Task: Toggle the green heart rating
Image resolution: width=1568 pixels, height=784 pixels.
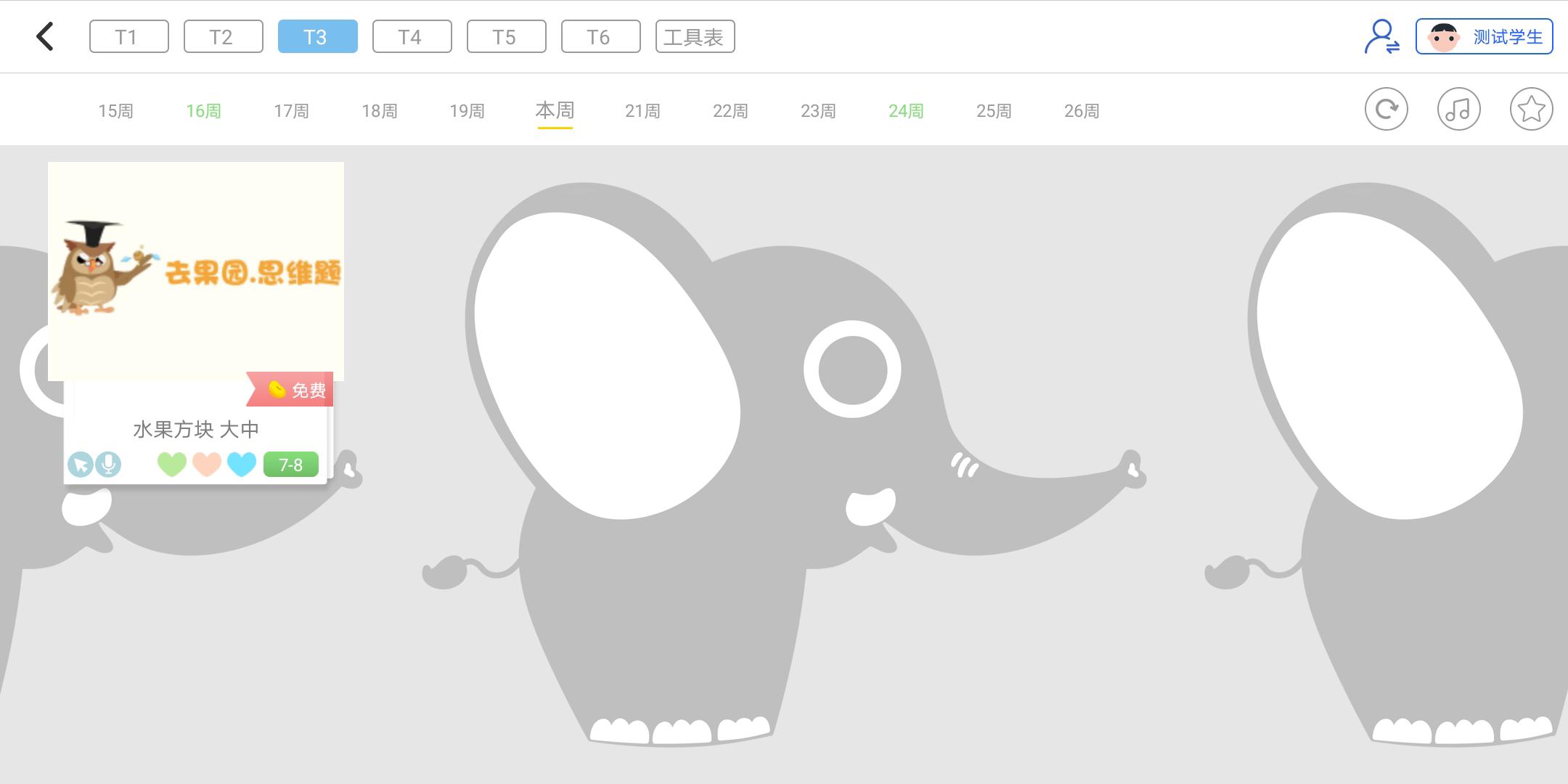Action: pyautogui.click(x=173, y=464)
